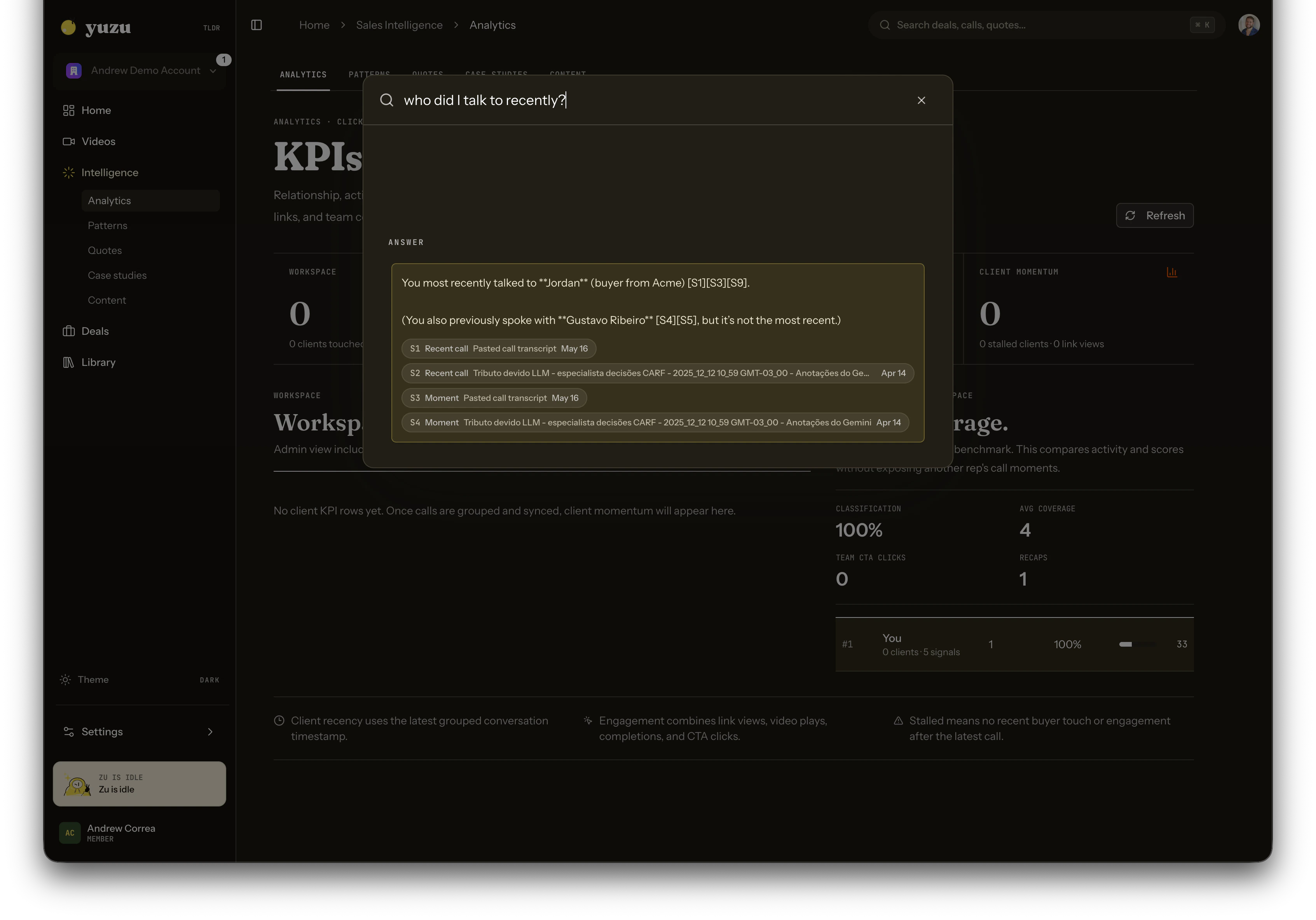The image size is (1316, 920).
Task: Select the Content sidebar item
Action: click(151, 300)
